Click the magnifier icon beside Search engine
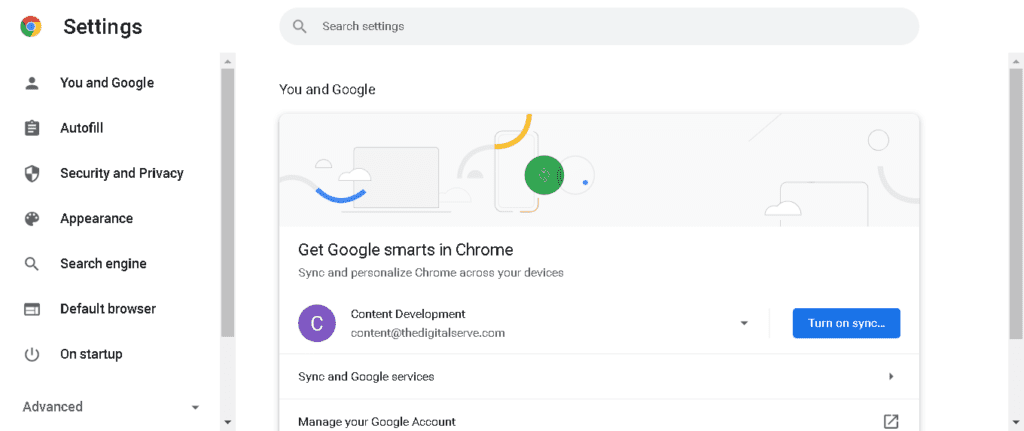Viewport: 1024px width, 431px height. click(31, 264)
